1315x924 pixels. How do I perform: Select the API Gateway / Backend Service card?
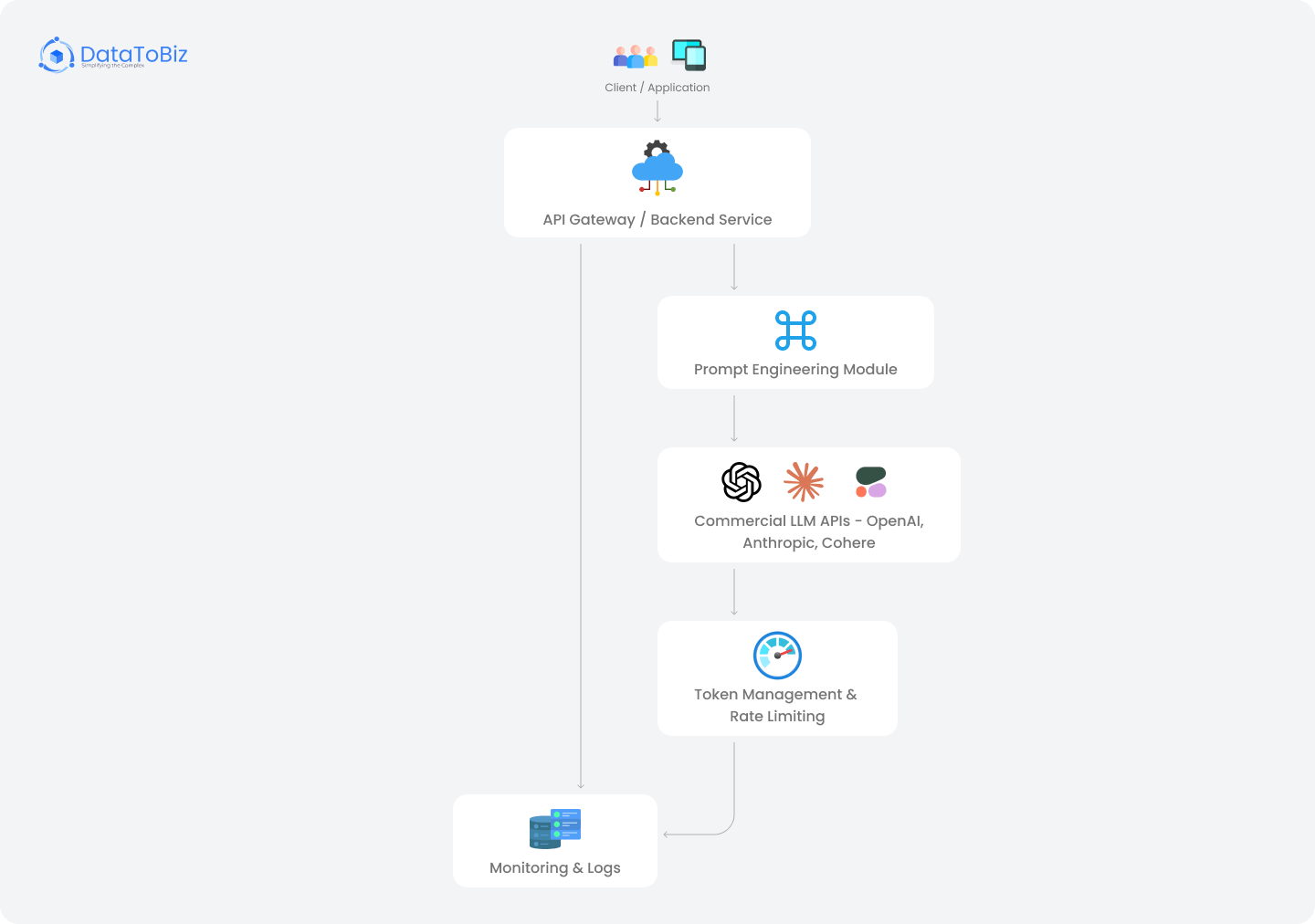[657, 182]
